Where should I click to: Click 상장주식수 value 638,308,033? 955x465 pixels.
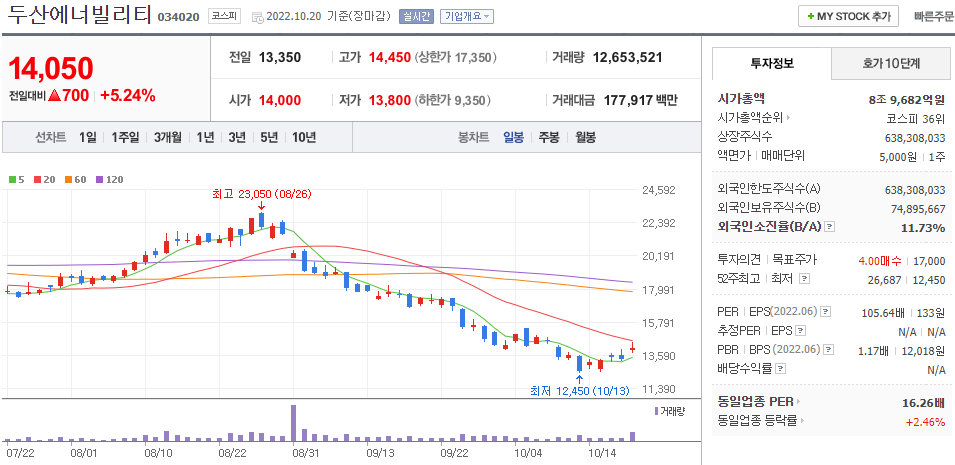915,138
